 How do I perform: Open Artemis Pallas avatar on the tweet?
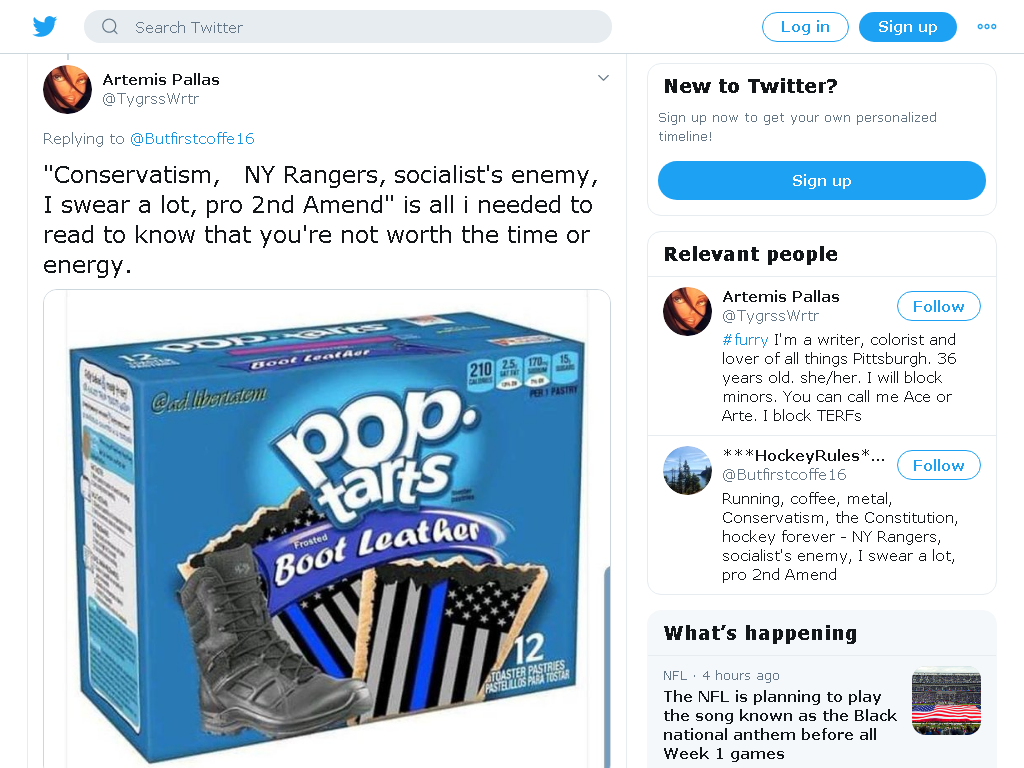67,89
